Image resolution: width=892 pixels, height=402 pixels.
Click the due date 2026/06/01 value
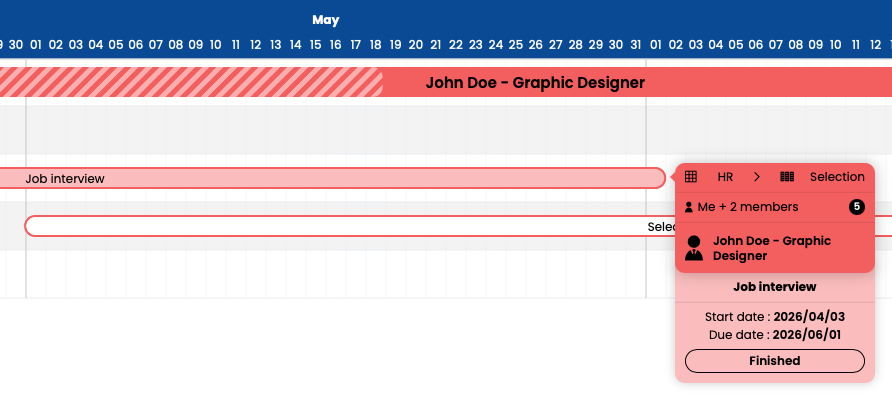(806, 335)
